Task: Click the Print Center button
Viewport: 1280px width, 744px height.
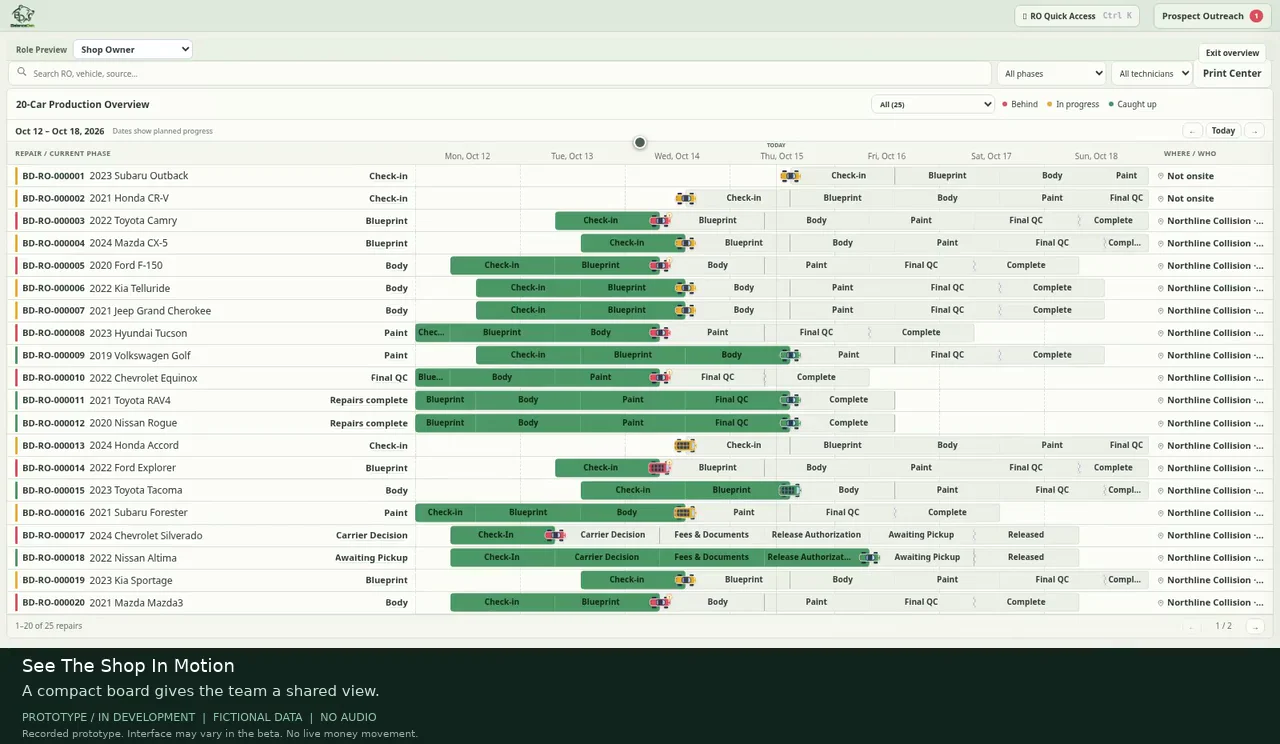Action: point(1232,73)
